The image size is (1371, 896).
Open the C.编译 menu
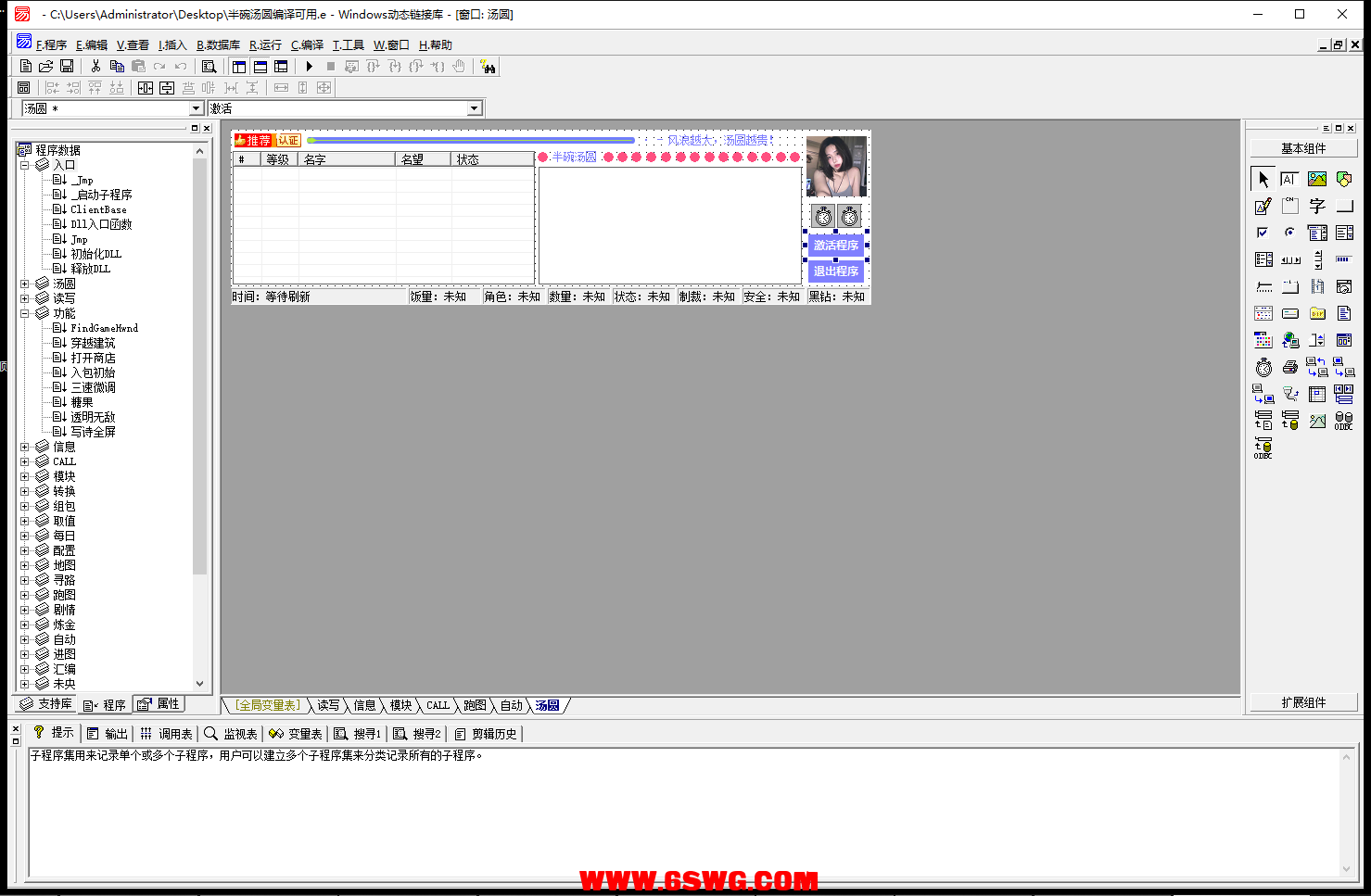click(307, 45)
